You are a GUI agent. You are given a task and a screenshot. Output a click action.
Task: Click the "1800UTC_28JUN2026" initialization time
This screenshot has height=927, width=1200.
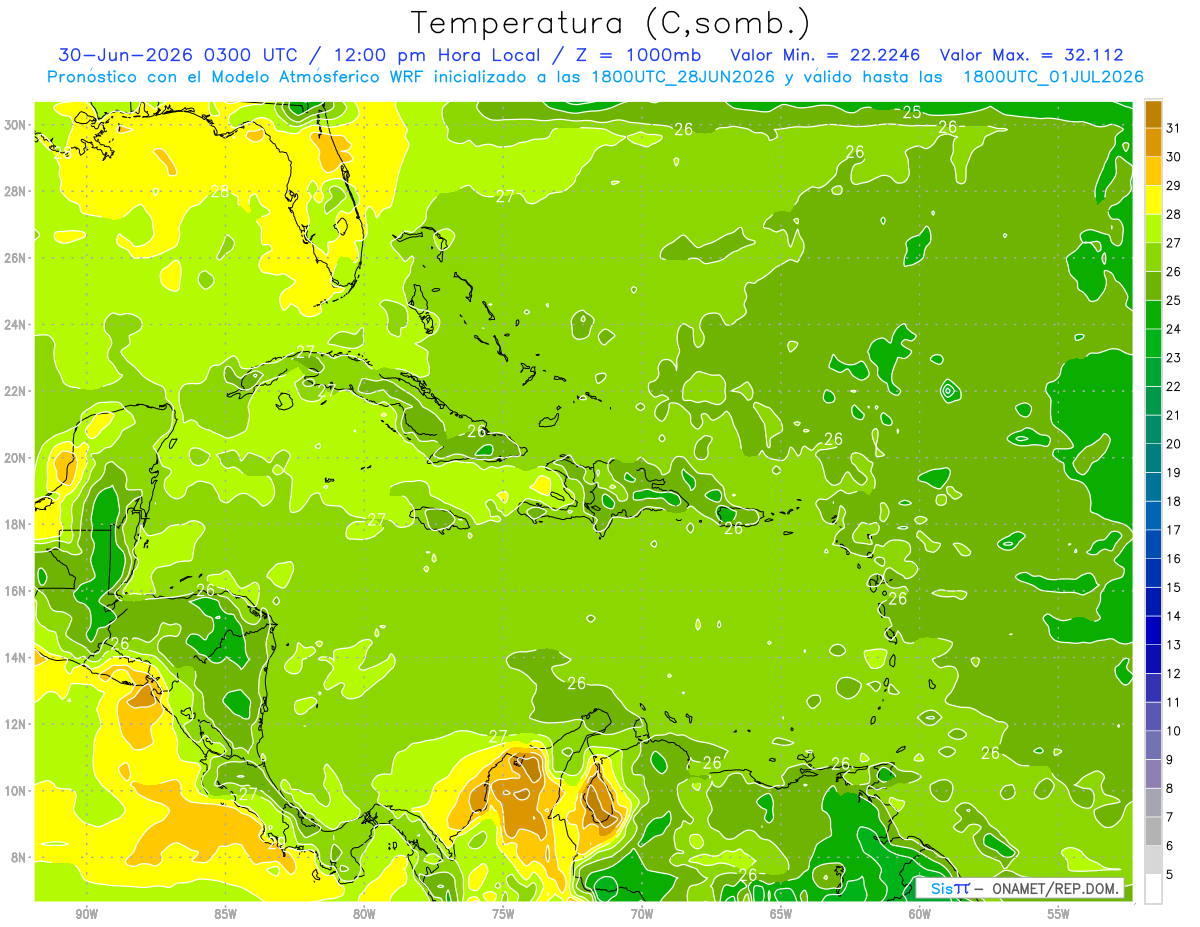tap(683, 77)
